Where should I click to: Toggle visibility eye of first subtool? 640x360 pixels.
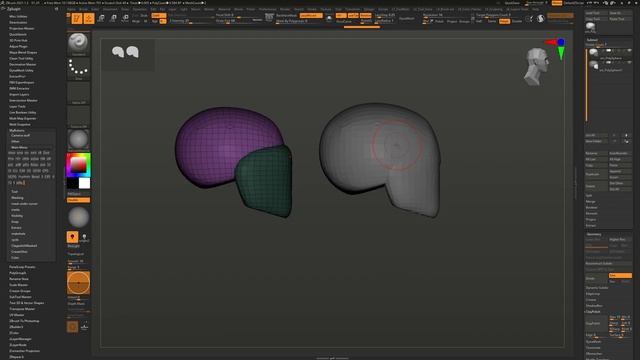pyautogui.click(x=629, y=51)
